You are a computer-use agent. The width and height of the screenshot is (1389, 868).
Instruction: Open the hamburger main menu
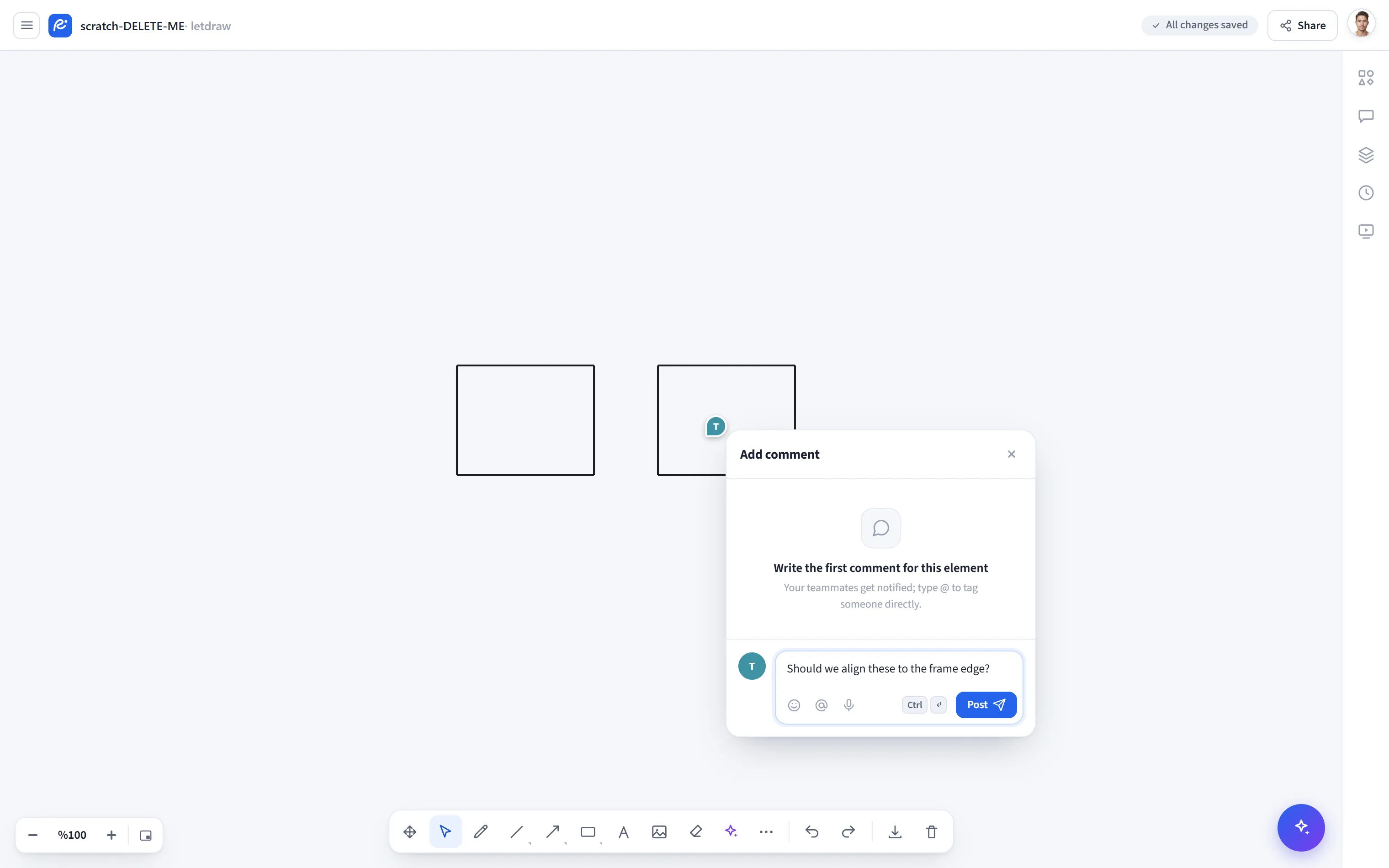pyautogui.click(x=27, y=25)
